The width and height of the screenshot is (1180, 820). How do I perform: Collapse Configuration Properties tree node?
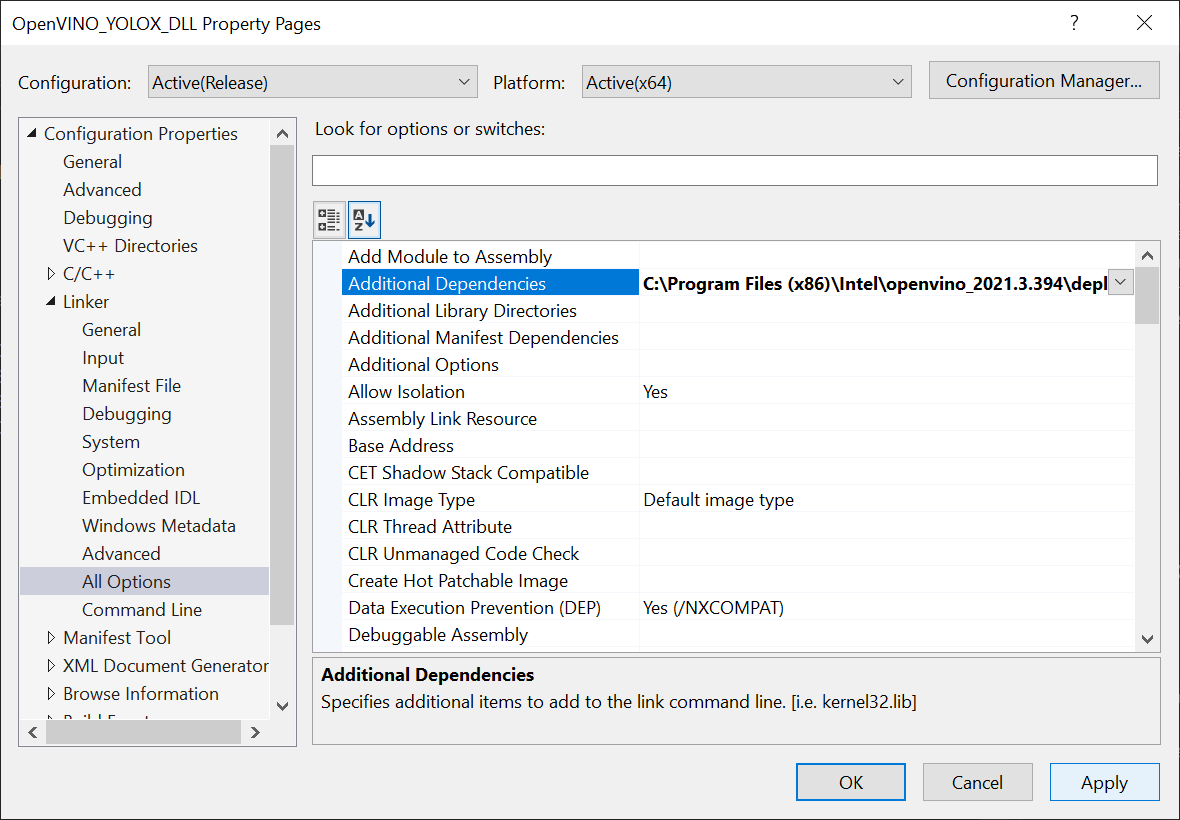(32, 133)
